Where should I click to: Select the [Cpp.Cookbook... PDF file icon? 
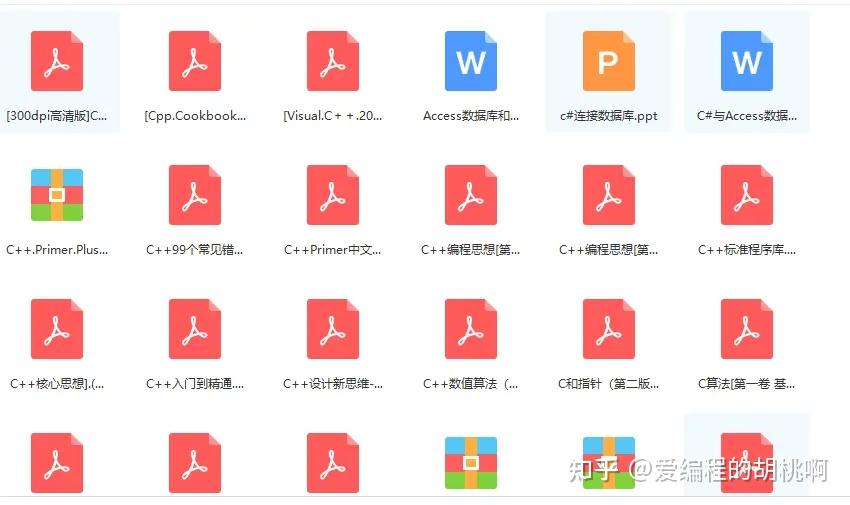pyautogui.click(x=195, y=61)
